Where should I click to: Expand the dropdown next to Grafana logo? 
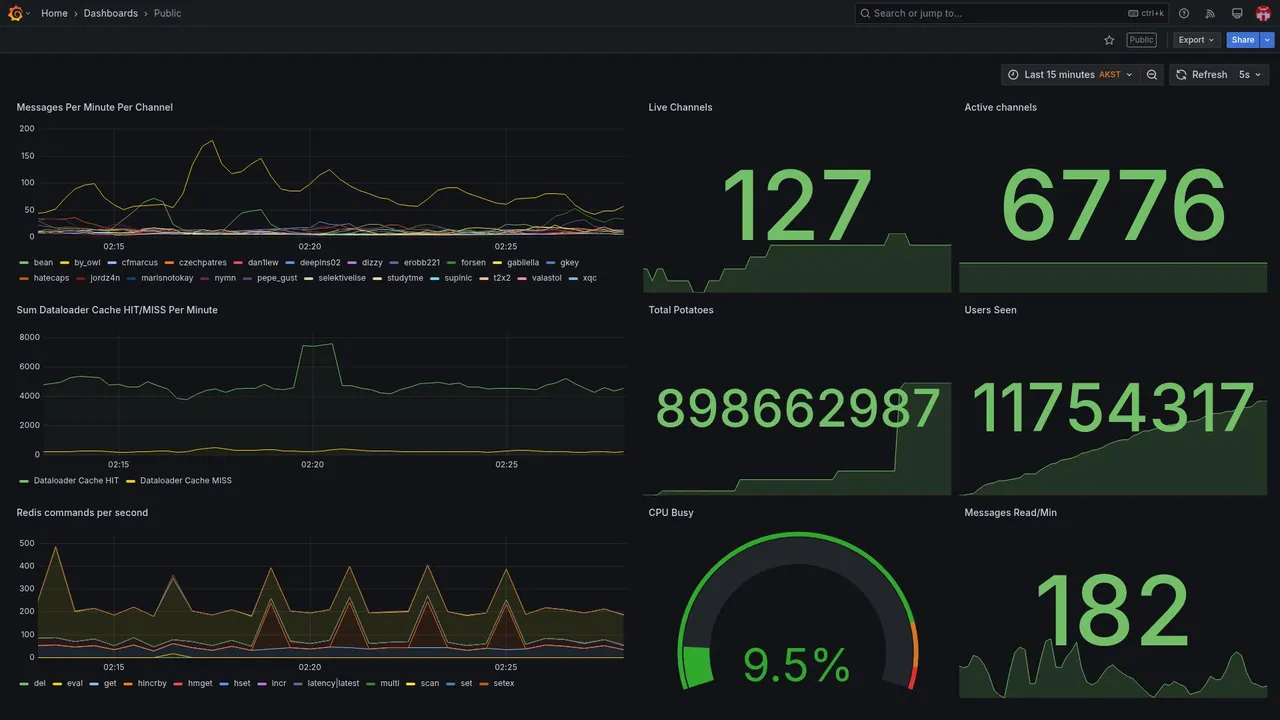[x=28, y=13]
